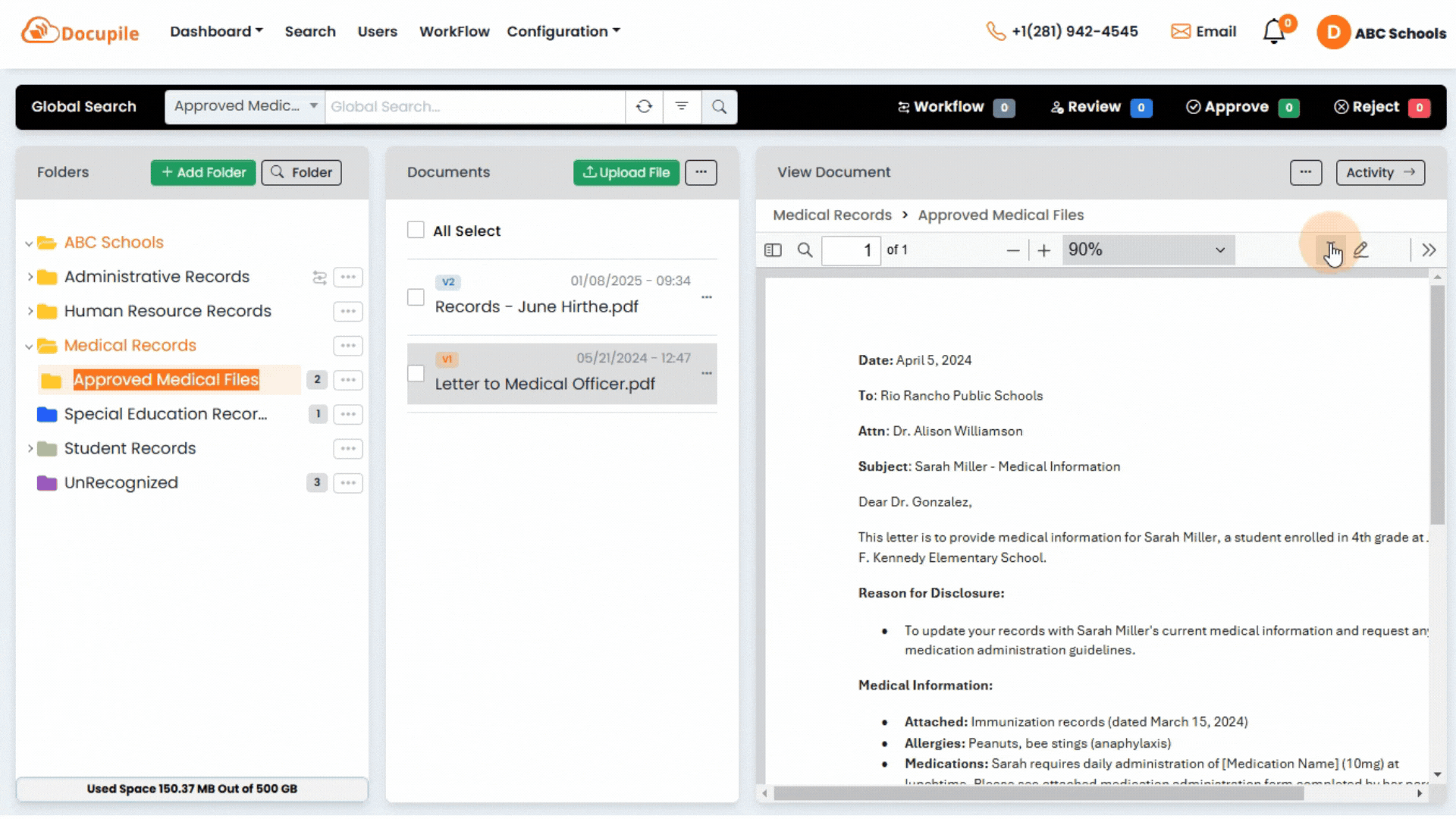Collapse the Medical Records folder tree
Image resolution: width=1456 pixels, height=819 pixels.
coord(29,346)
